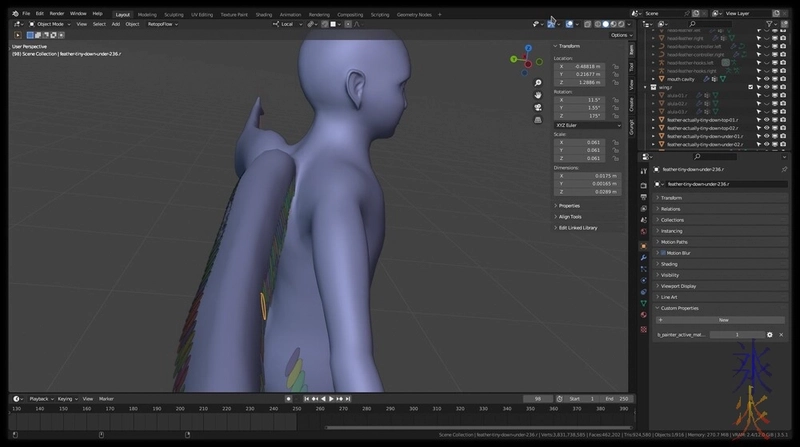Image resolution: width=800 pixels, height=447 pixels.
Task: Toggle wing.r collection exclude checkbox
Action: coord(750,87)
